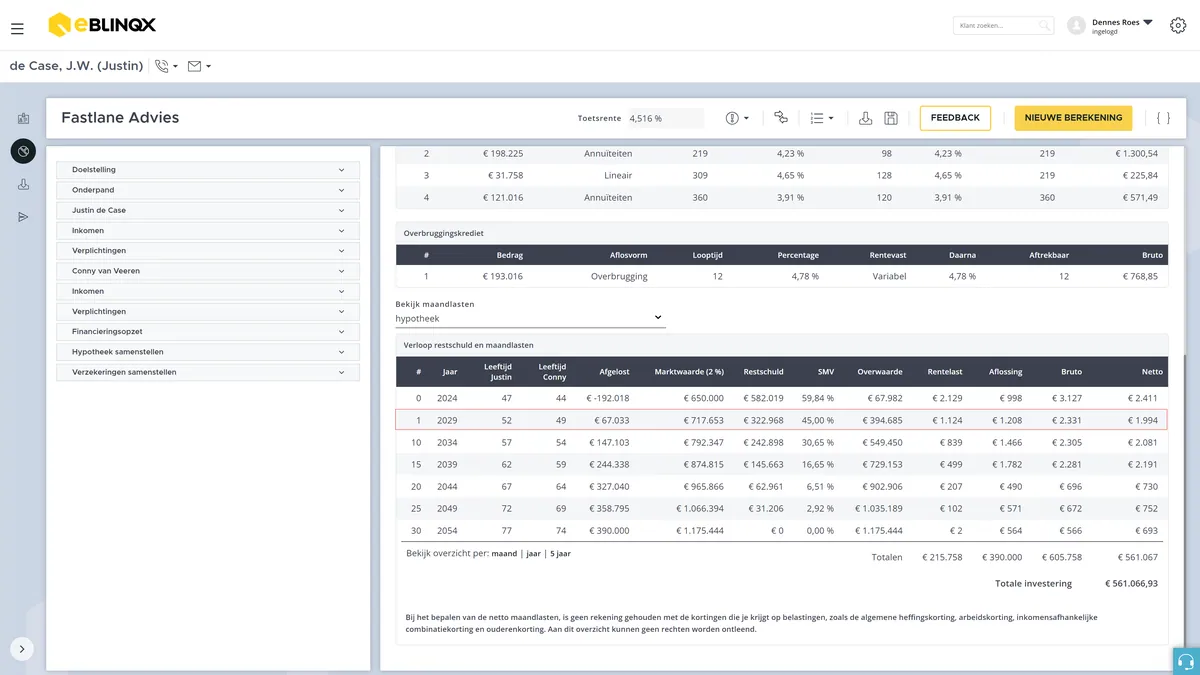This screenshot has height=675, width=1200.
Task: Click the paper plane send icon in the sidebar
Action: coord(23,217)
